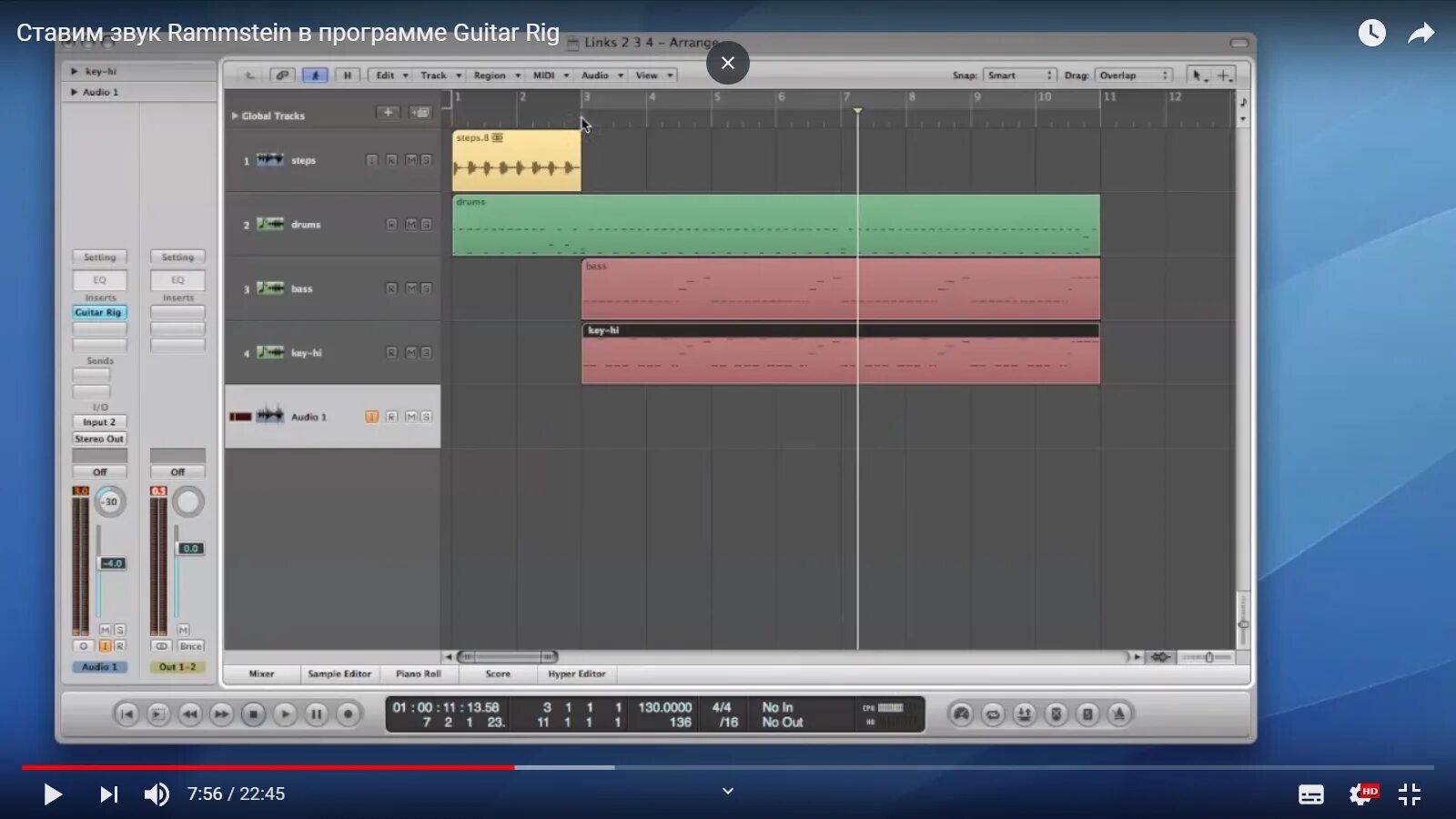
Task: Toggle the metronome click button
Action: pyautogui.click(x=1118, y=714)
